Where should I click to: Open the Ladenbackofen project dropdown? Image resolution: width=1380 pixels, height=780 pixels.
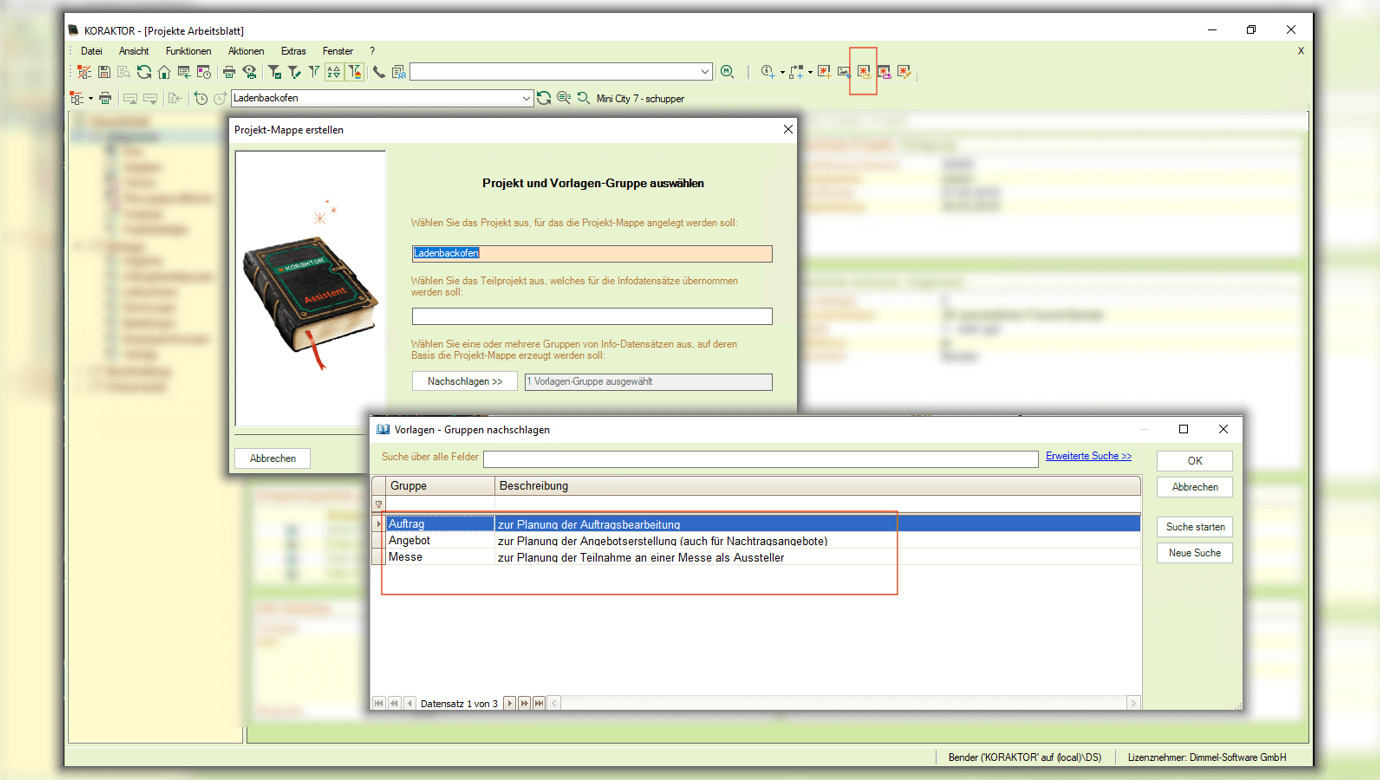(526, 98)
